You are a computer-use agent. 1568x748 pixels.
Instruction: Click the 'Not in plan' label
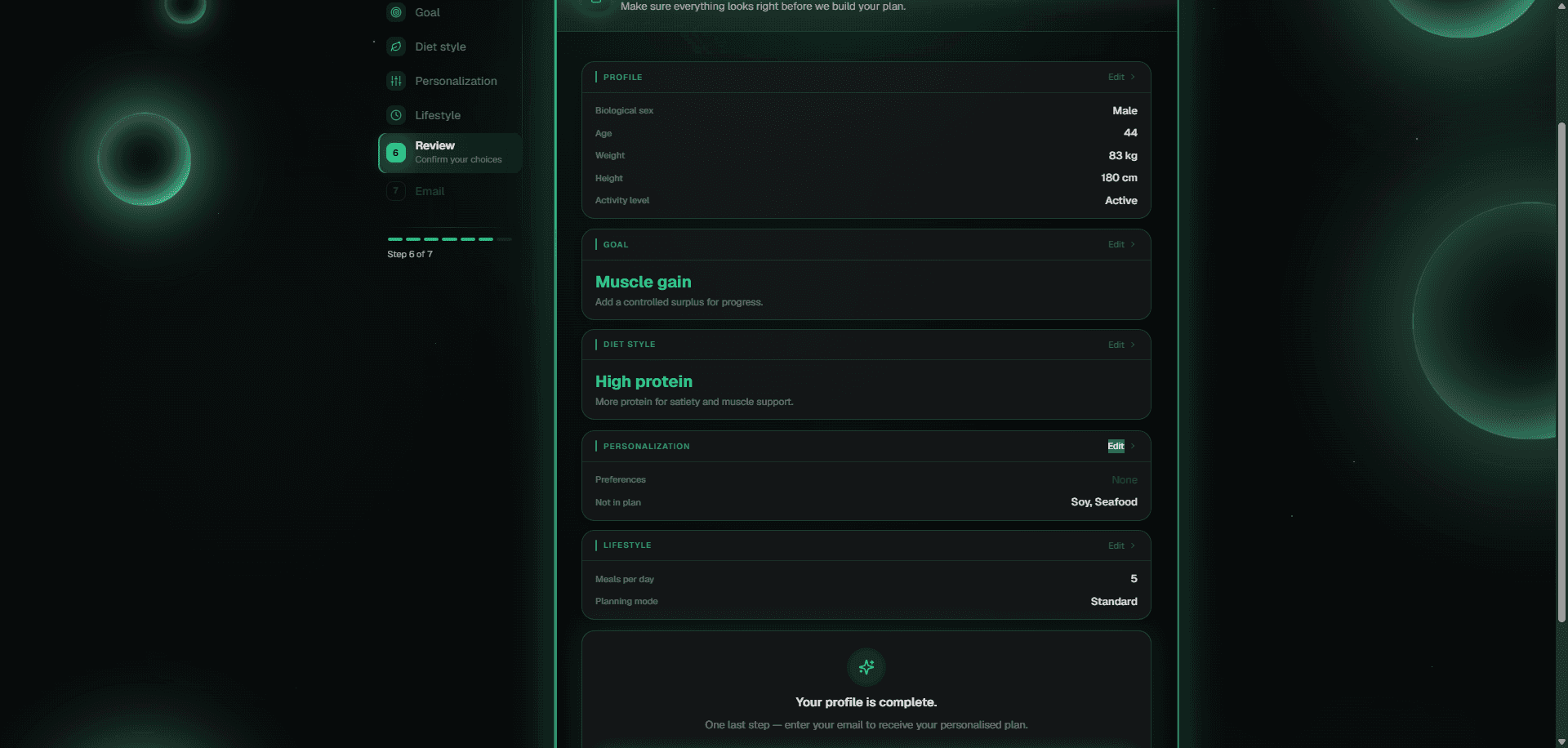click(x=618, y=502)
